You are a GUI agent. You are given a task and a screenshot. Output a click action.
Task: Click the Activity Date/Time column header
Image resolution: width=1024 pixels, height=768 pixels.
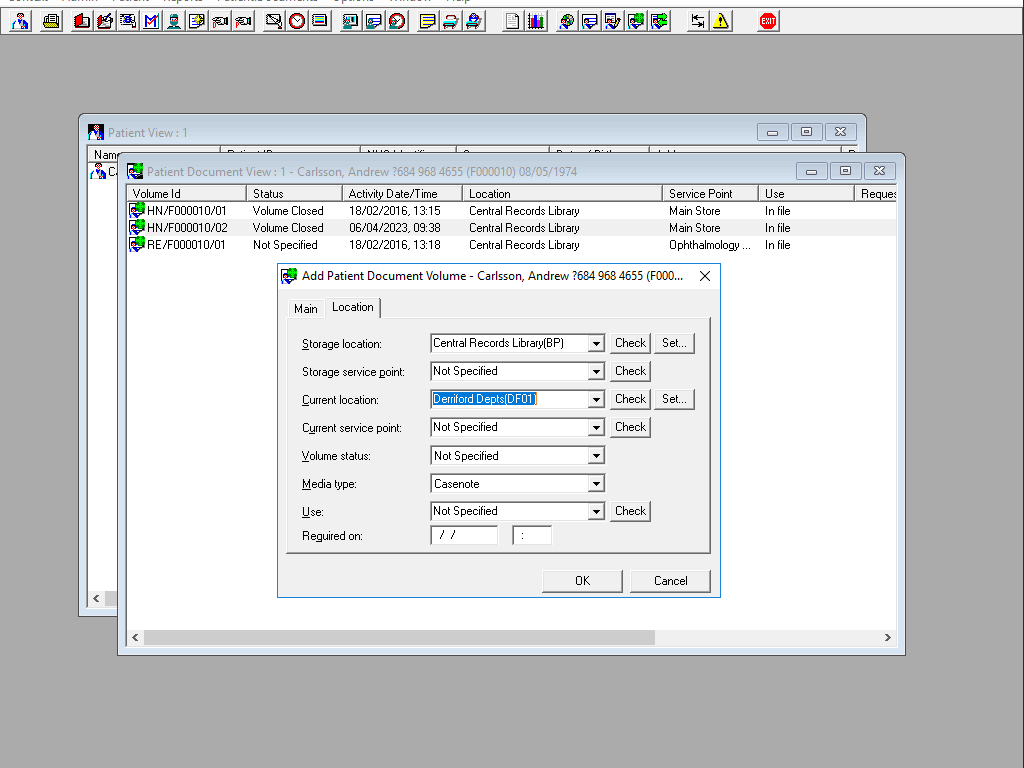(402, 194)
